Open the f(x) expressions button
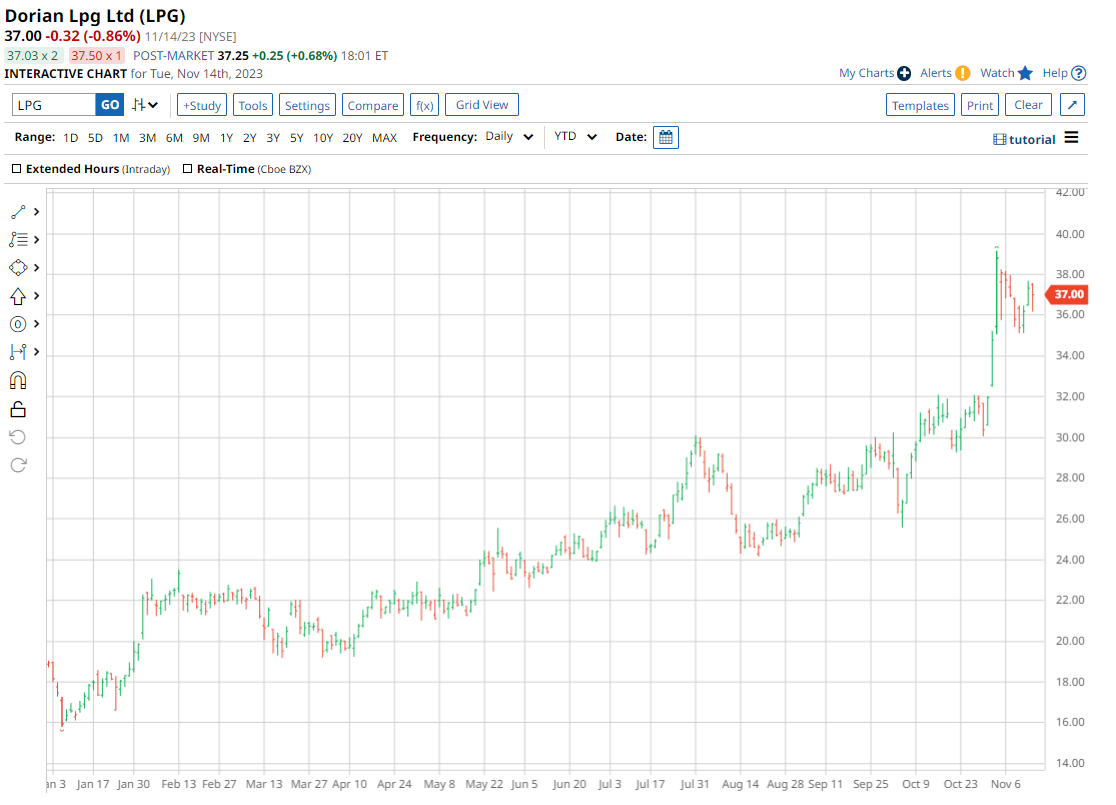The width and height of the screenshot is (1116, 805). (424, 105)
